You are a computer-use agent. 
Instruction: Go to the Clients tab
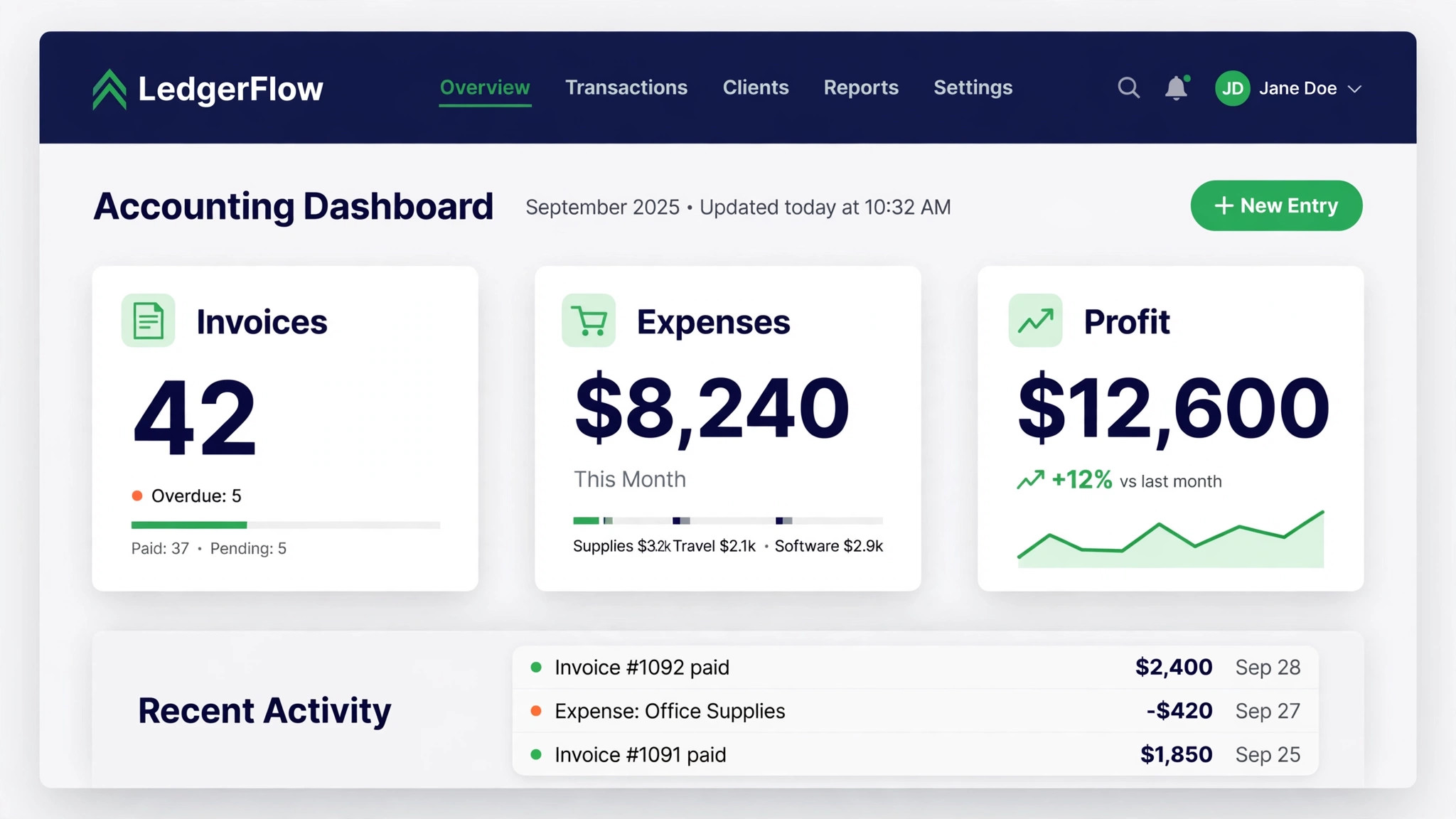tap(756, 87)
